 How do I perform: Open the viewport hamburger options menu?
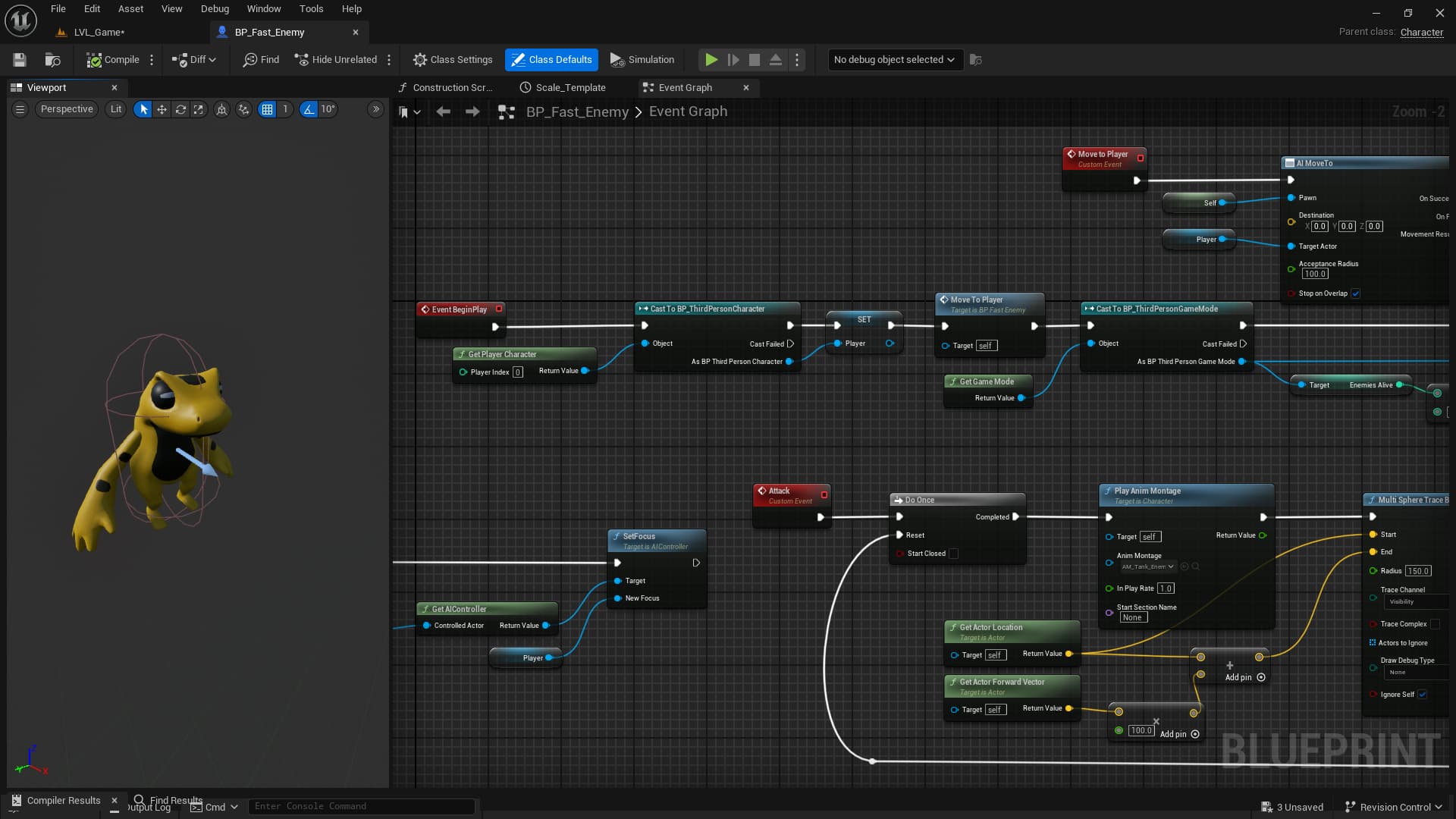point(20,109)
